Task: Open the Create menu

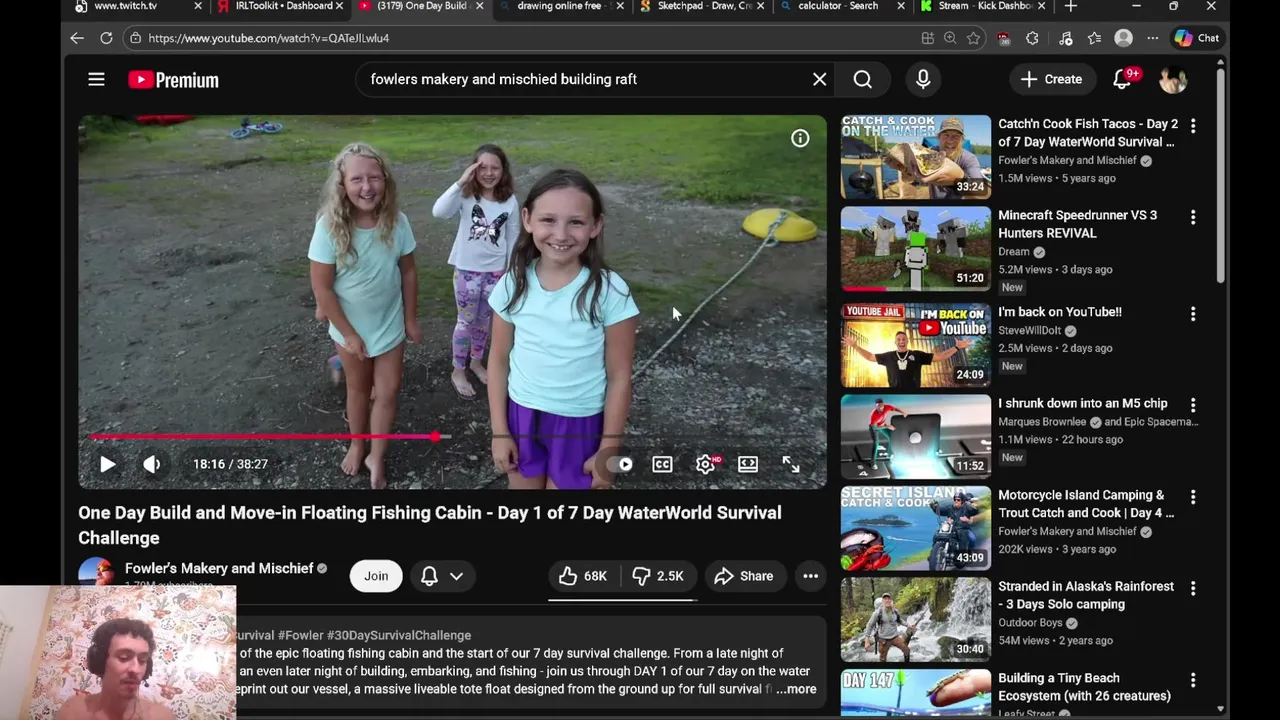Action: (1051, 79)
